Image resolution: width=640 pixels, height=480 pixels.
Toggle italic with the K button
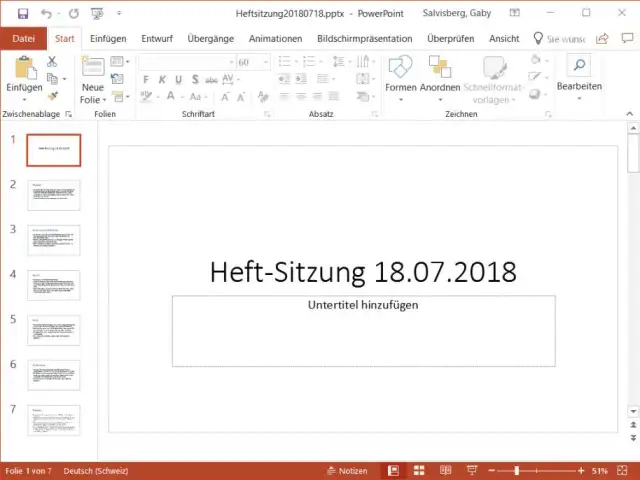point(162,79)
